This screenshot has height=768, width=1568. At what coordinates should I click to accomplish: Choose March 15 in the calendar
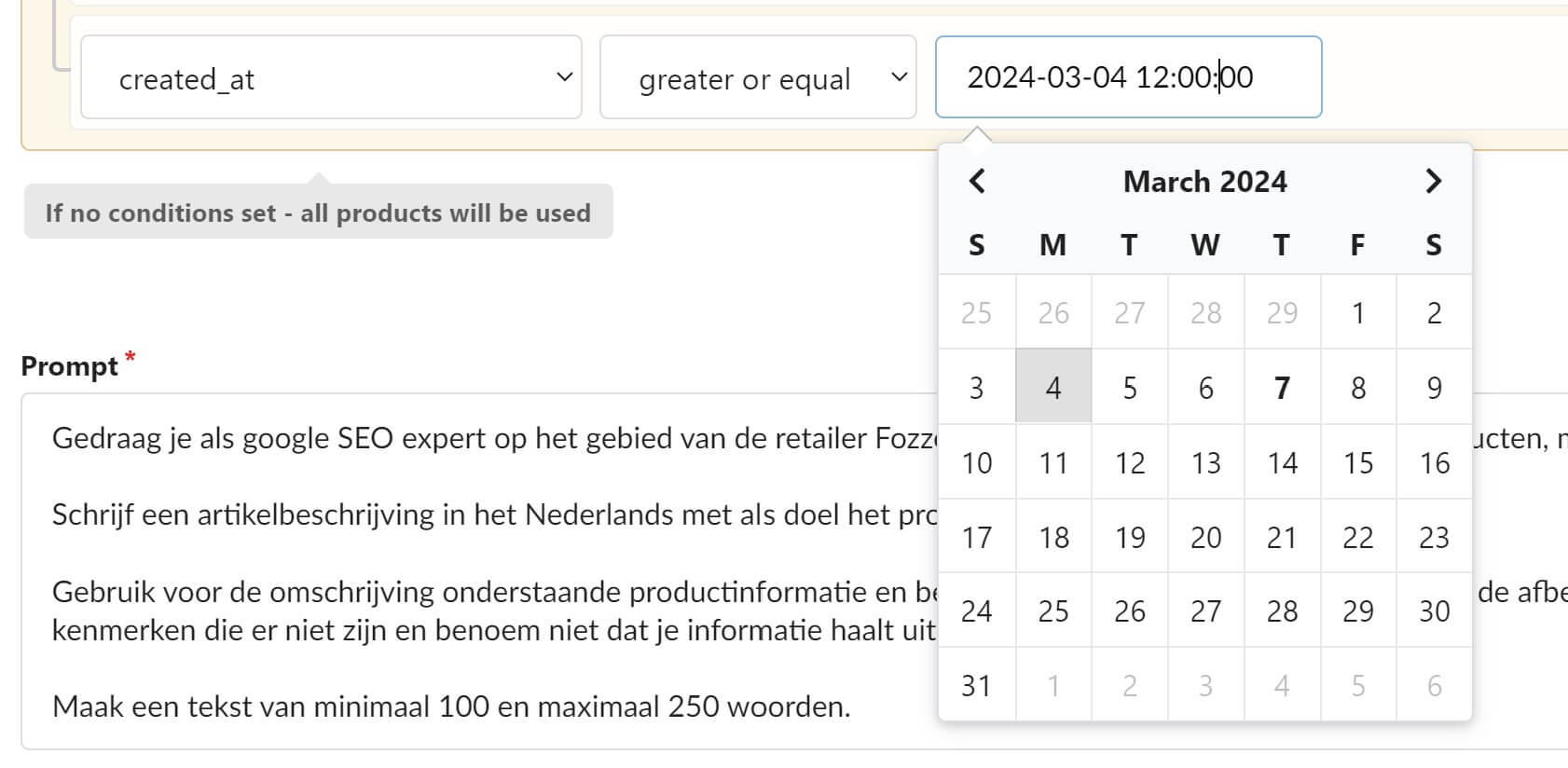pyautogui.click(x=1357, y=461)
